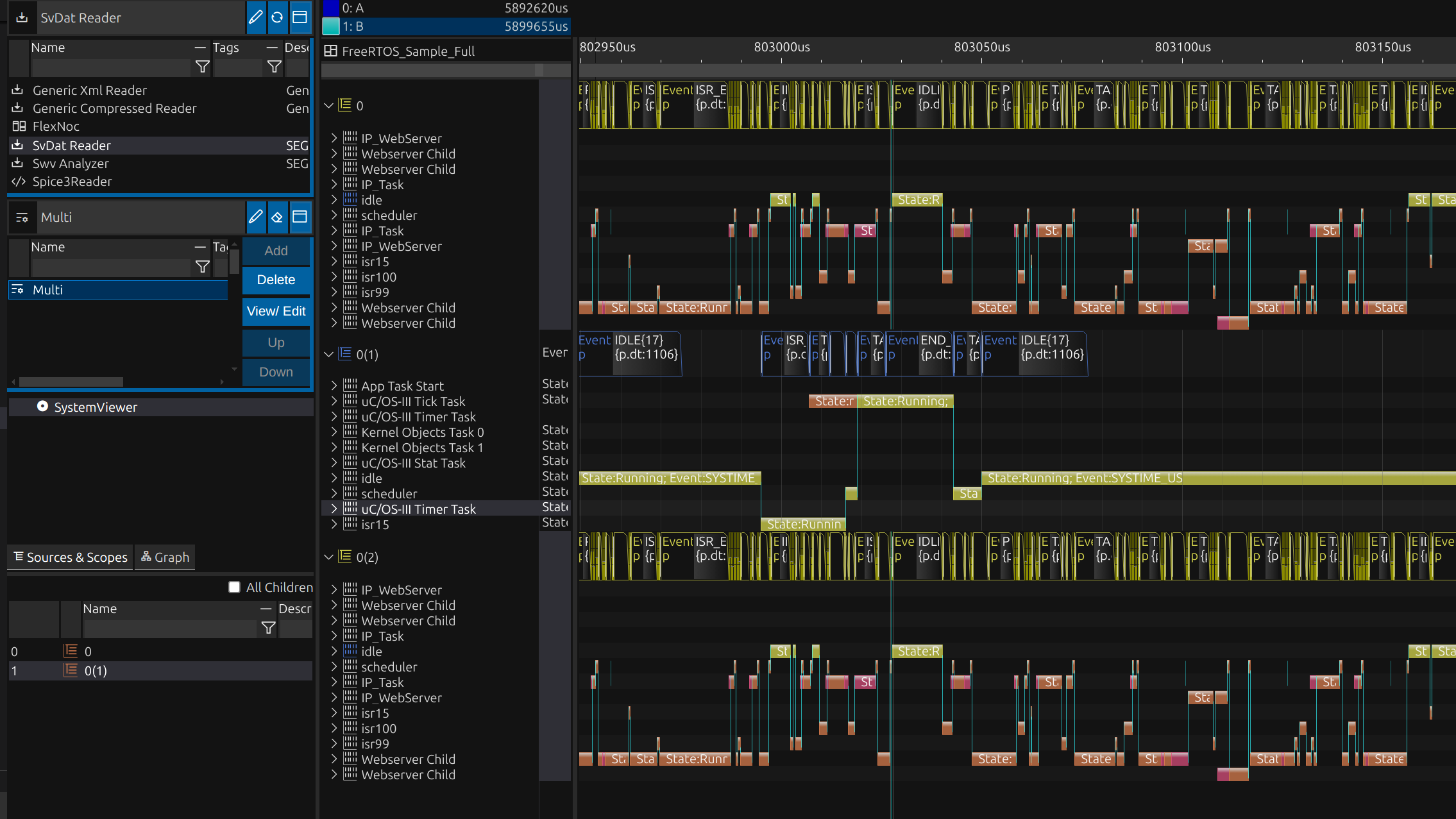Expand the App Task Start row
1456x819 pixels.
(334, 385)
